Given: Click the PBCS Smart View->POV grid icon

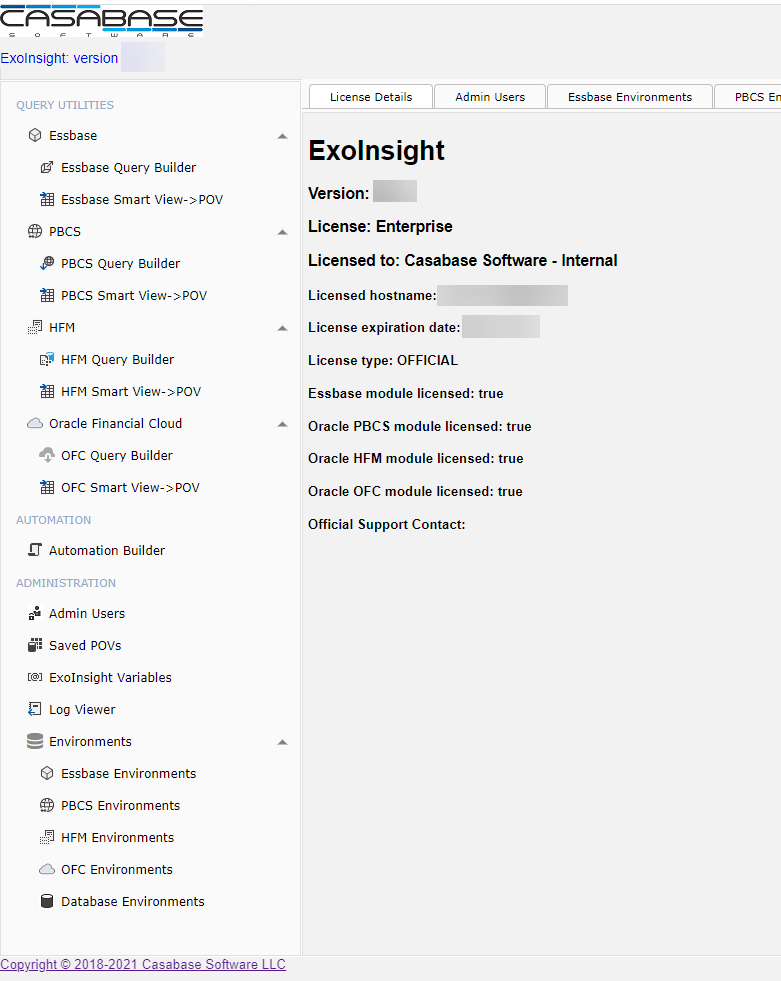Looking at the screenshot, I should [47, 295].
